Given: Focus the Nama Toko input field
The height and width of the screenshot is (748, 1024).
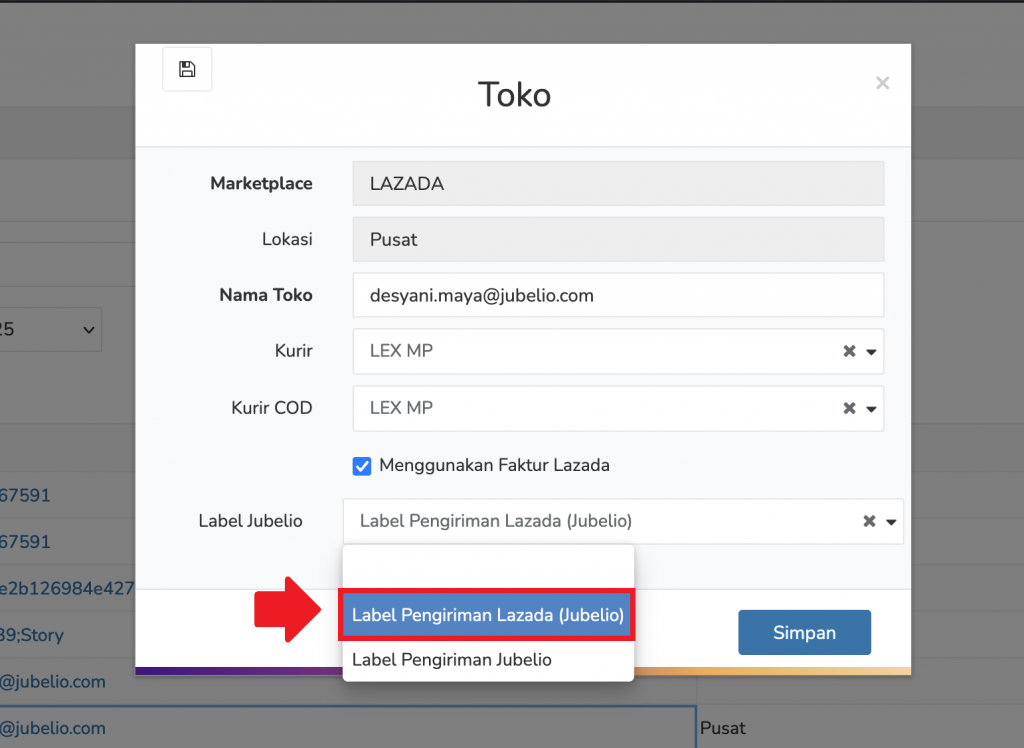Looking at the screenshot, I should coord(618,295).
